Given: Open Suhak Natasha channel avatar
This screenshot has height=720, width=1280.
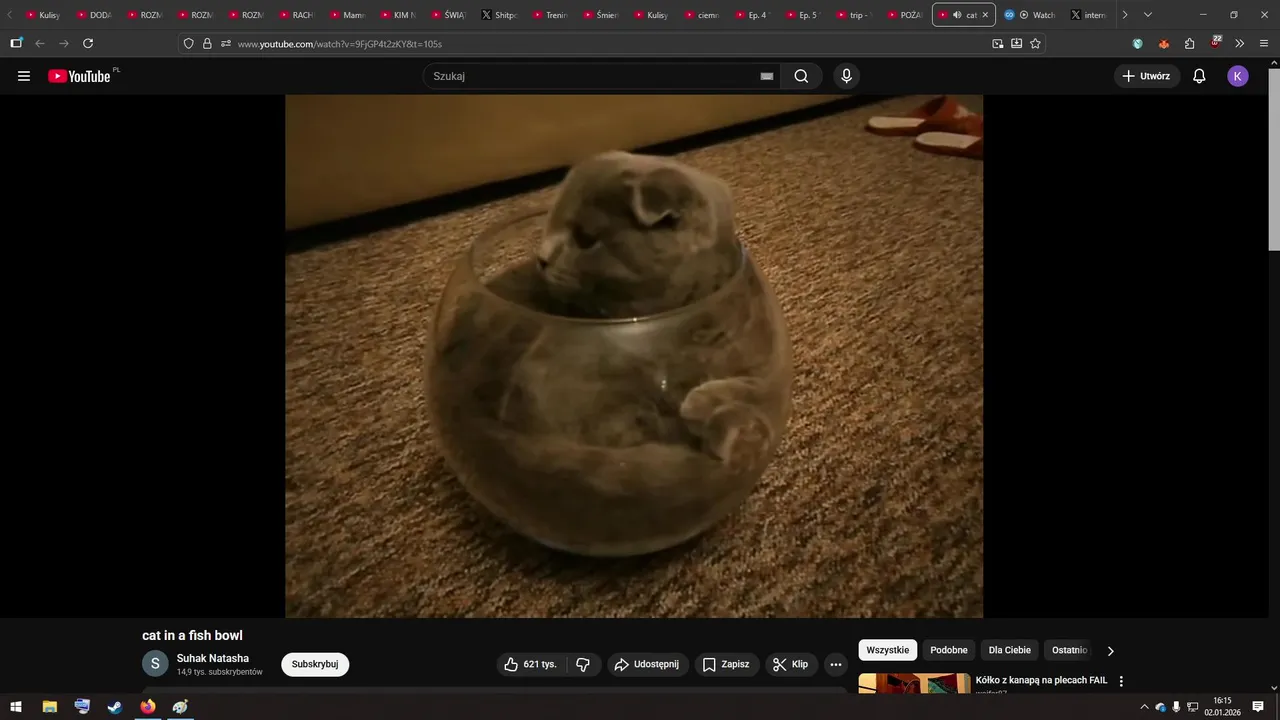Looking at the screenshot, I should [155, 664].
